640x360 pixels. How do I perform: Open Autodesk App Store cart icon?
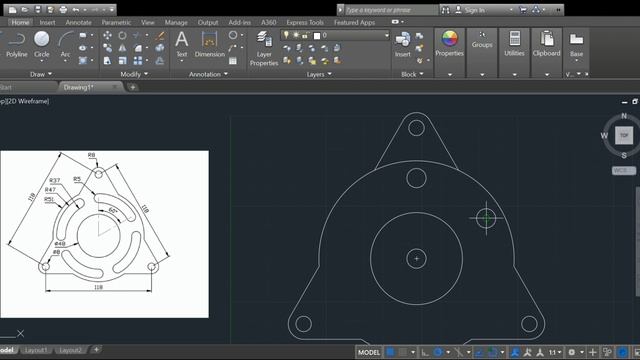pos(522,10)
